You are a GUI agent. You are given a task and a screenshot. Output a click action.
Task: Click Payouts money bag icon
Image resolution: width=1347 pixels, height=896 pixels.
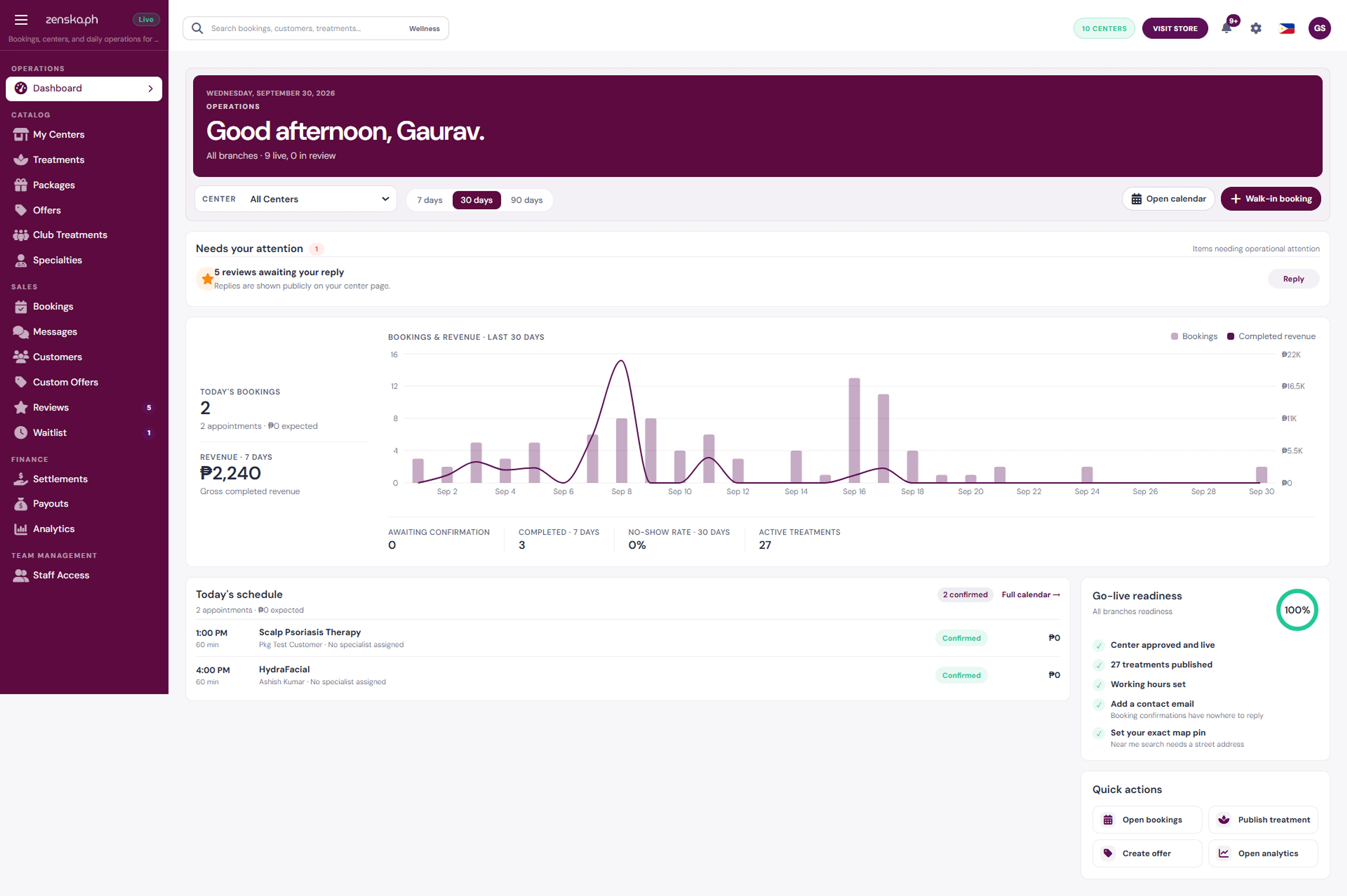click(x=21, y=503)
